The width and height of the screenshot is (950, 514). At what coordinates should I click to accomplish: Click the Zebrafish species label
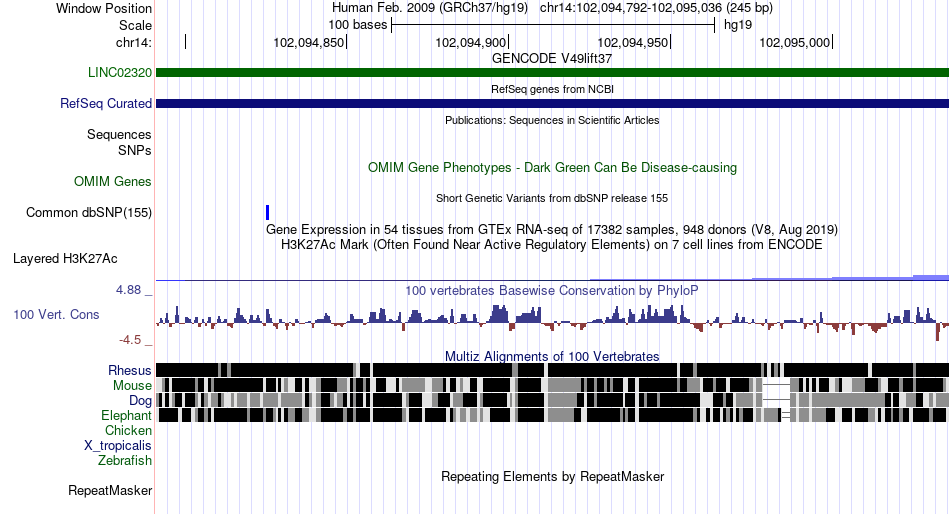(x=125, y=461)
